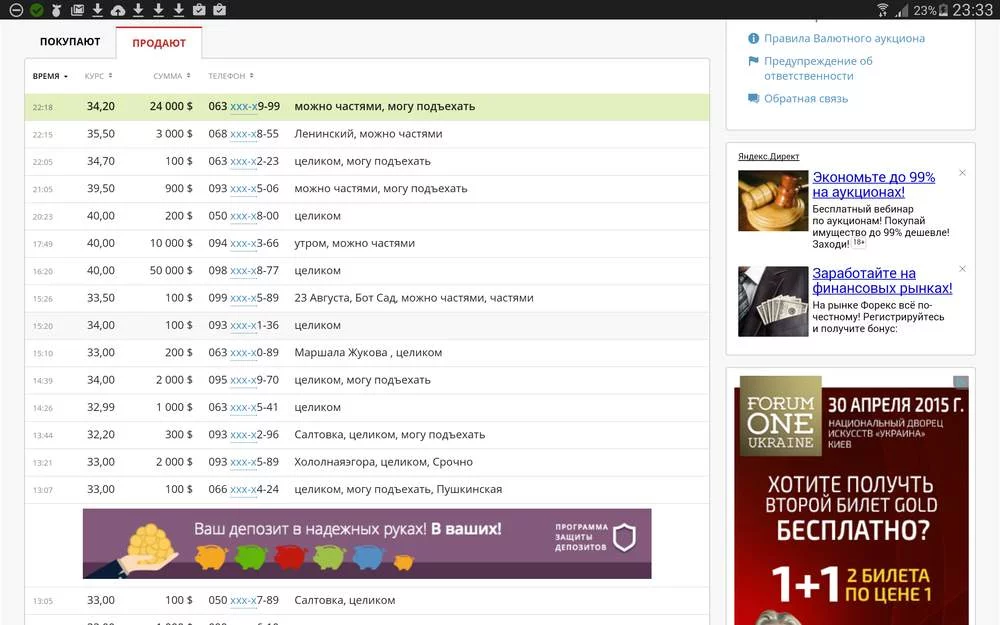The image size is (1000, 625).
Task: Select the 24 000 $ amount in the highlighted row
Action: tap(171, 107)
